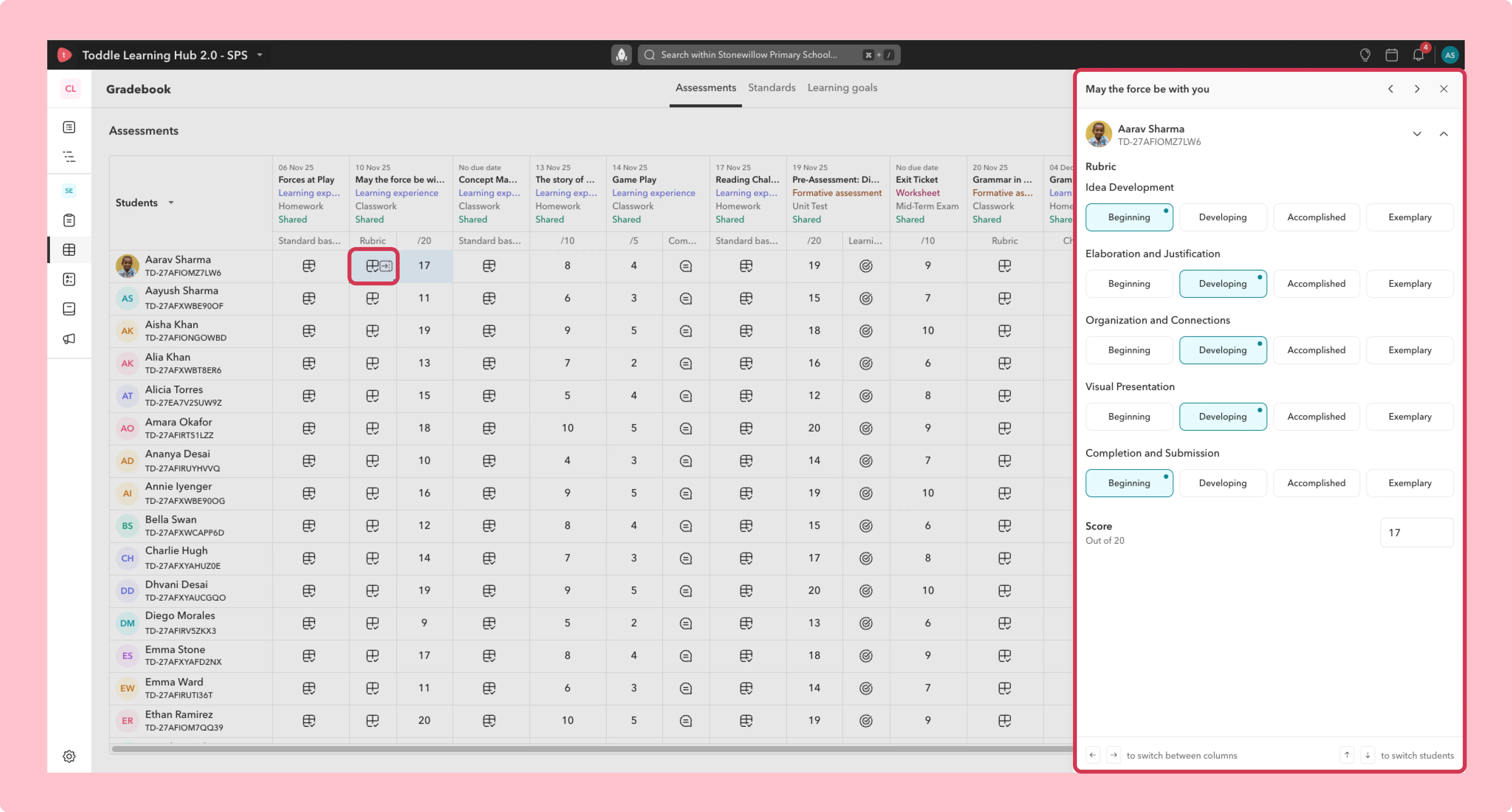1512x812 pixels.
Task: Open the timeline list icon in sidebar
Action: coord(69,157)
